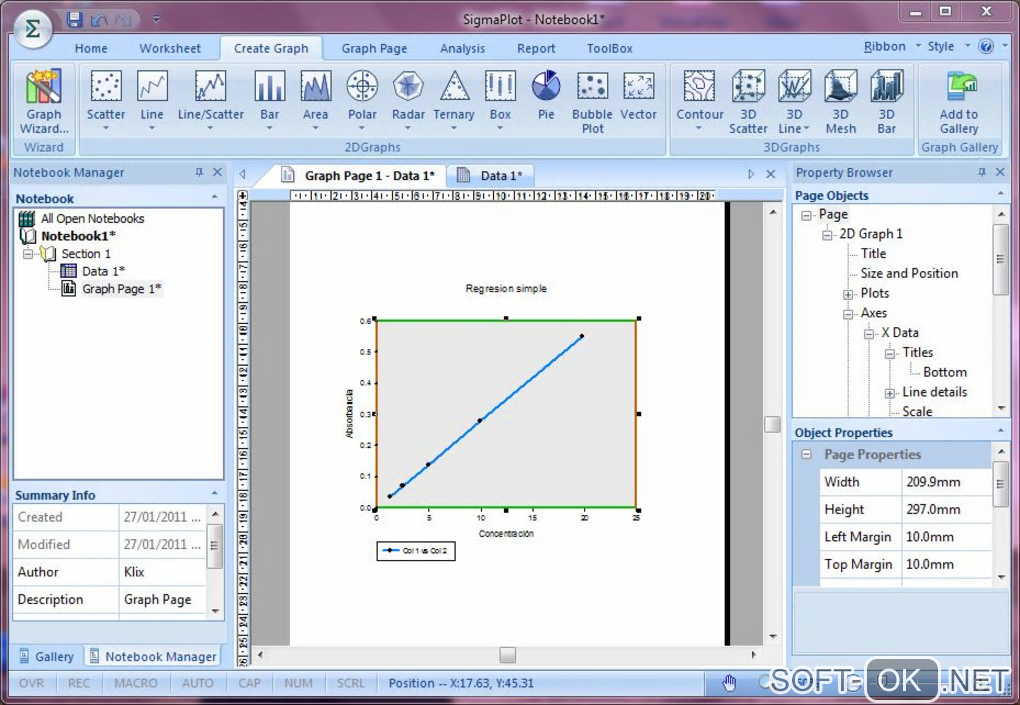Collapse the Section 1 tree node
The width and height of the screenshot is (1020, 705).
coord(28,254)
